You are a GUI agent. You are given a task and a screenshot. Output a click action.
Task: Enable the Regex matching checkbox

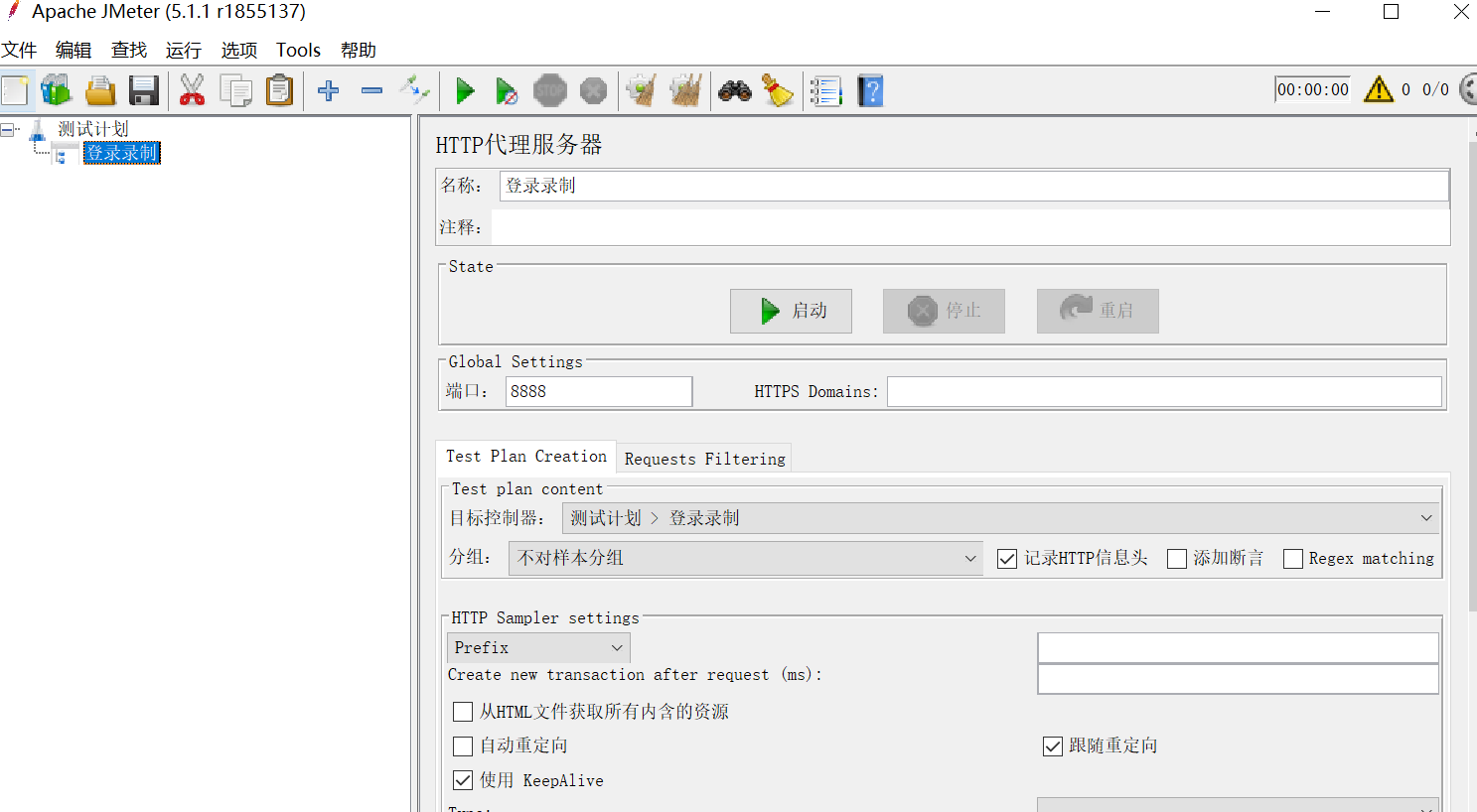tap(1293, 559)
